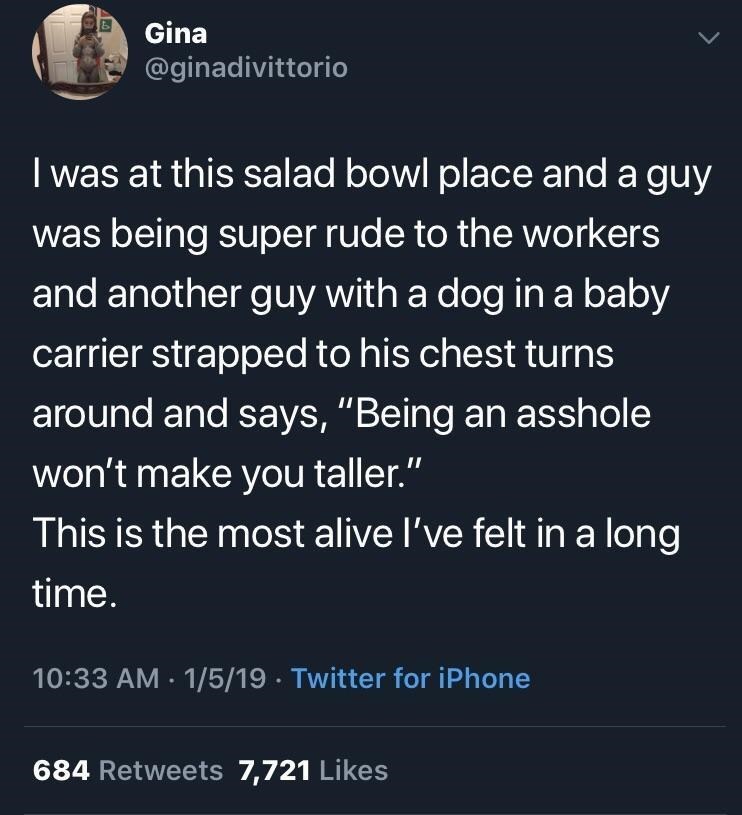Screen dimensions: 742x815
Task: Tap the line "This is the most alive"
Action: coord(356,531)
